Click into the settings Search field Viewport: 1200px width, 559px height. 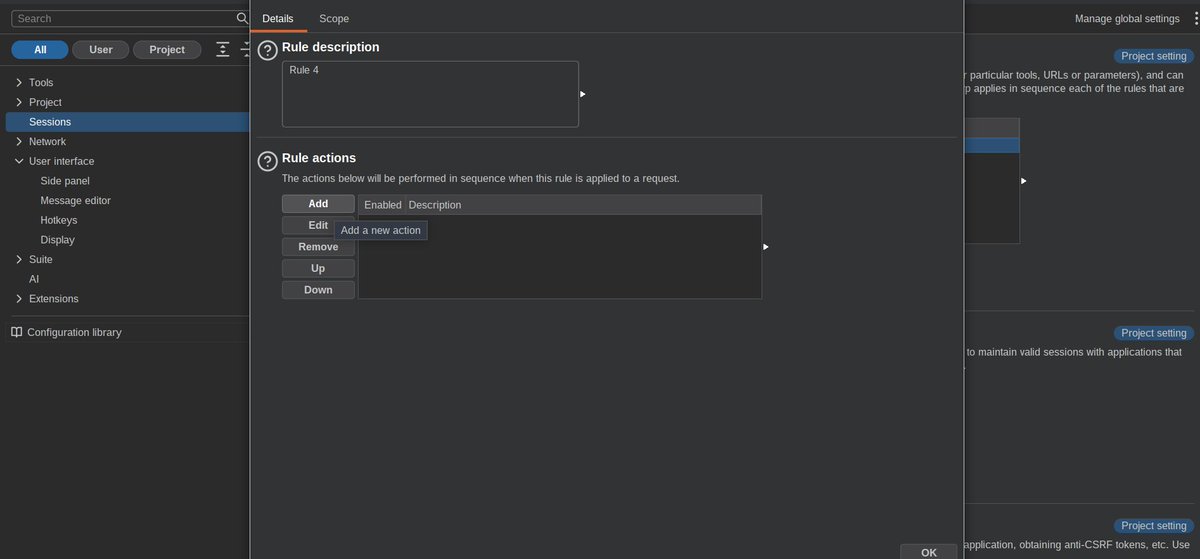point(123,18)
